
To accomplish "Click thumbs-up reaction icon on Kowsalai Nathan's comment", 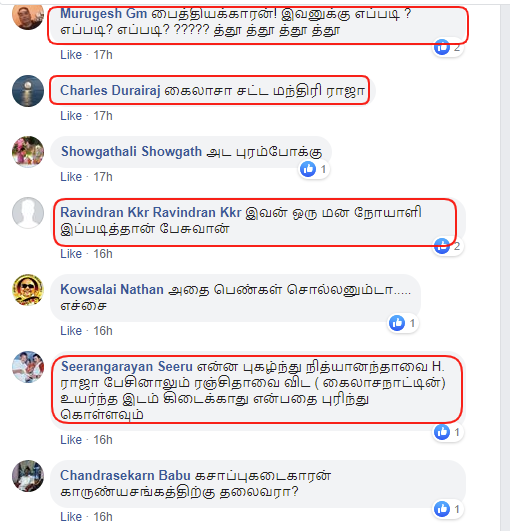I will tap(397, 323).
